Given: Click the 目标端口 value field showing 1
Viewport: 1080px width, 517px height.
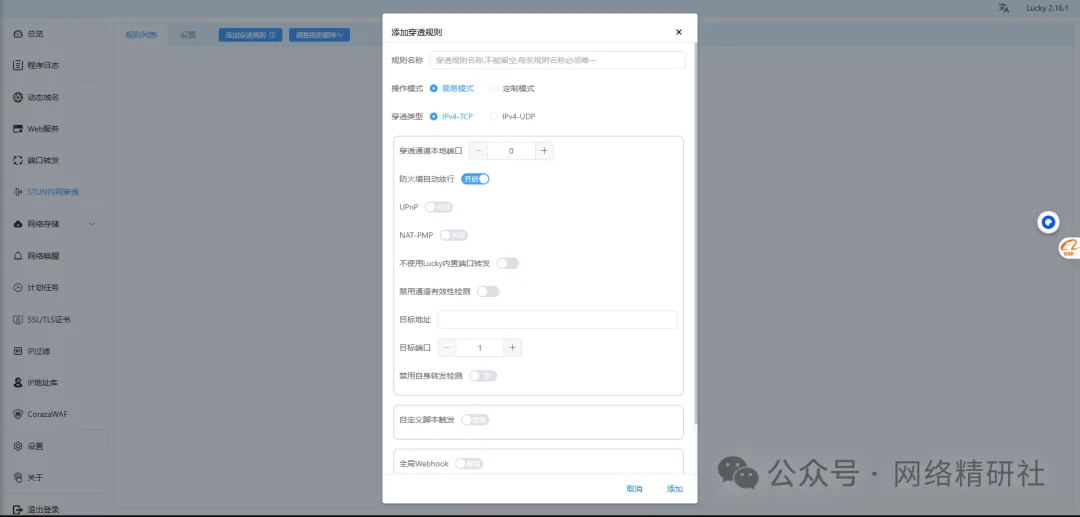Looking at the screenshot, I should tap(479, 348).
